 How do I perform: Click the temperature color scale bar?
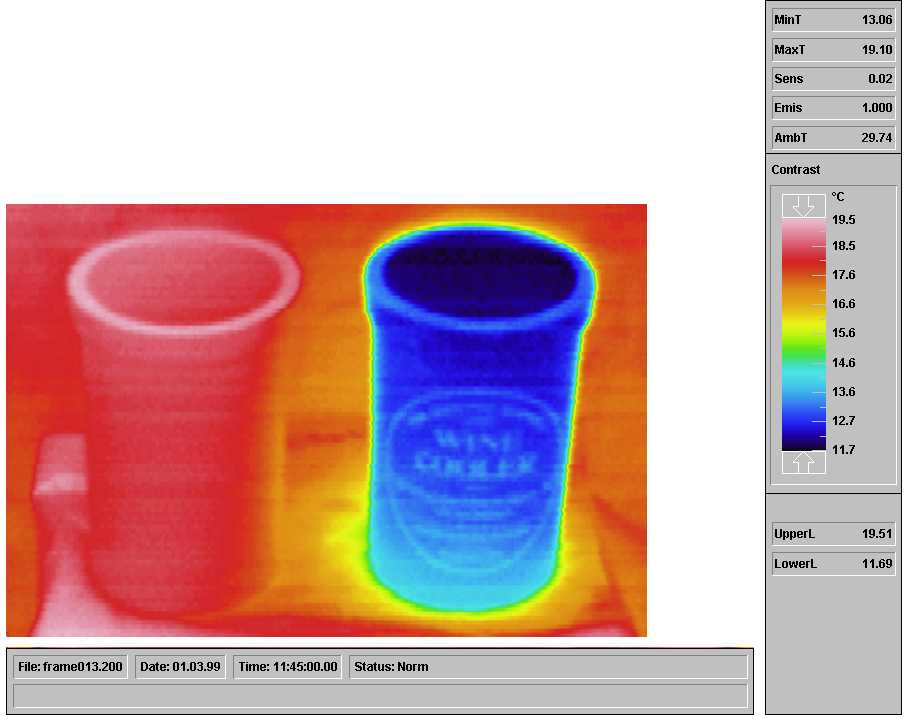pyautogui.click(x=803, y=334)
